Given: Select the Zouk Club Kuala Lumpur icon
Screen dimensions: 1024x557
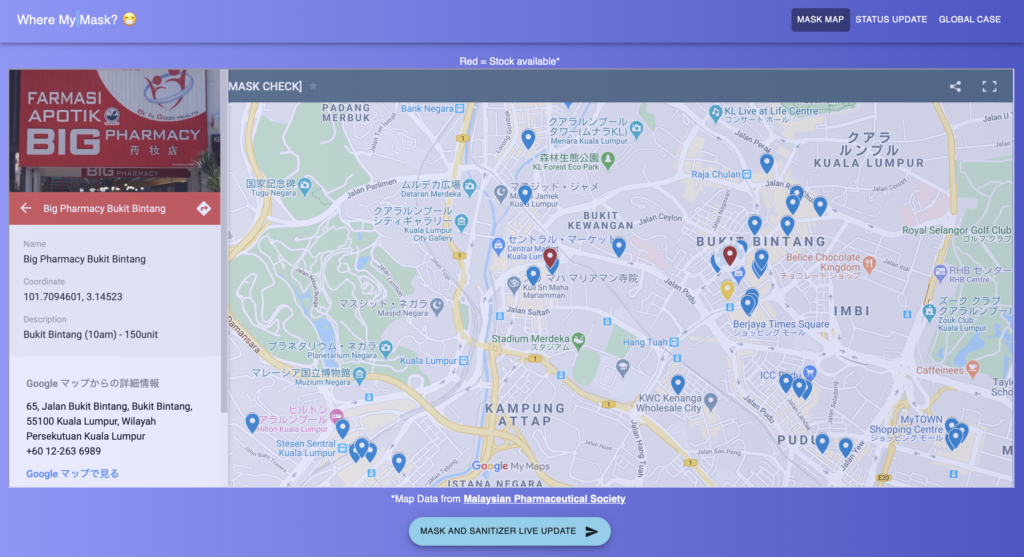Looking at the screenshot, I should coord(929,311).
